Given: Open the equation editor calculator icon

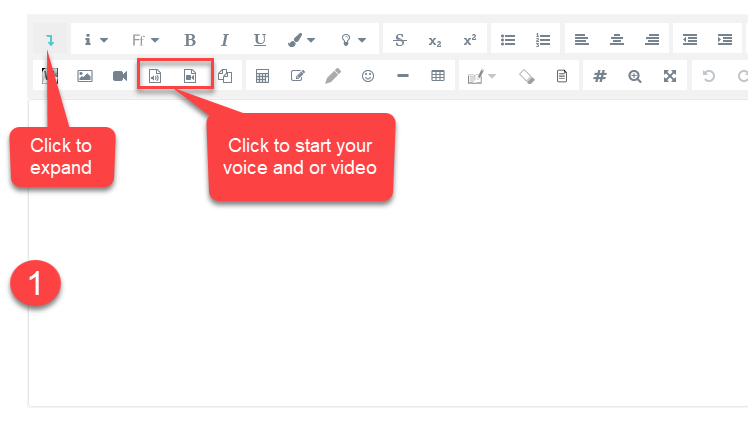Looking at the screenshot, I should click(263, 76).
